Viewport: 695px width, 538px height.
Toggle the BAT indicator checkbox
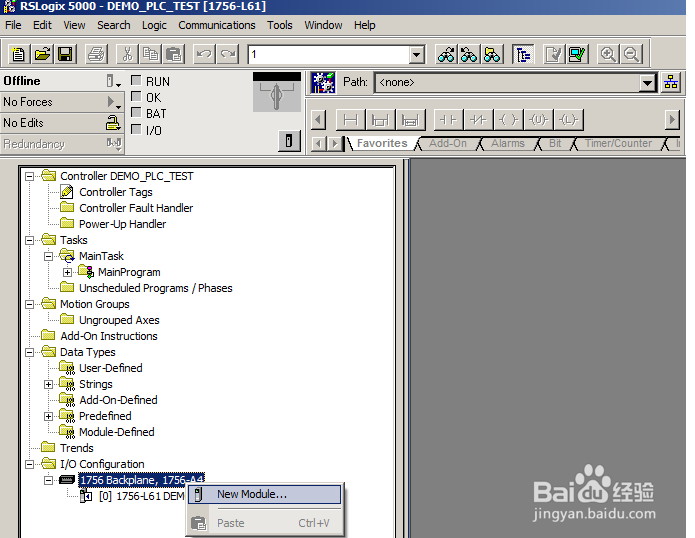(x=137, y=113)
